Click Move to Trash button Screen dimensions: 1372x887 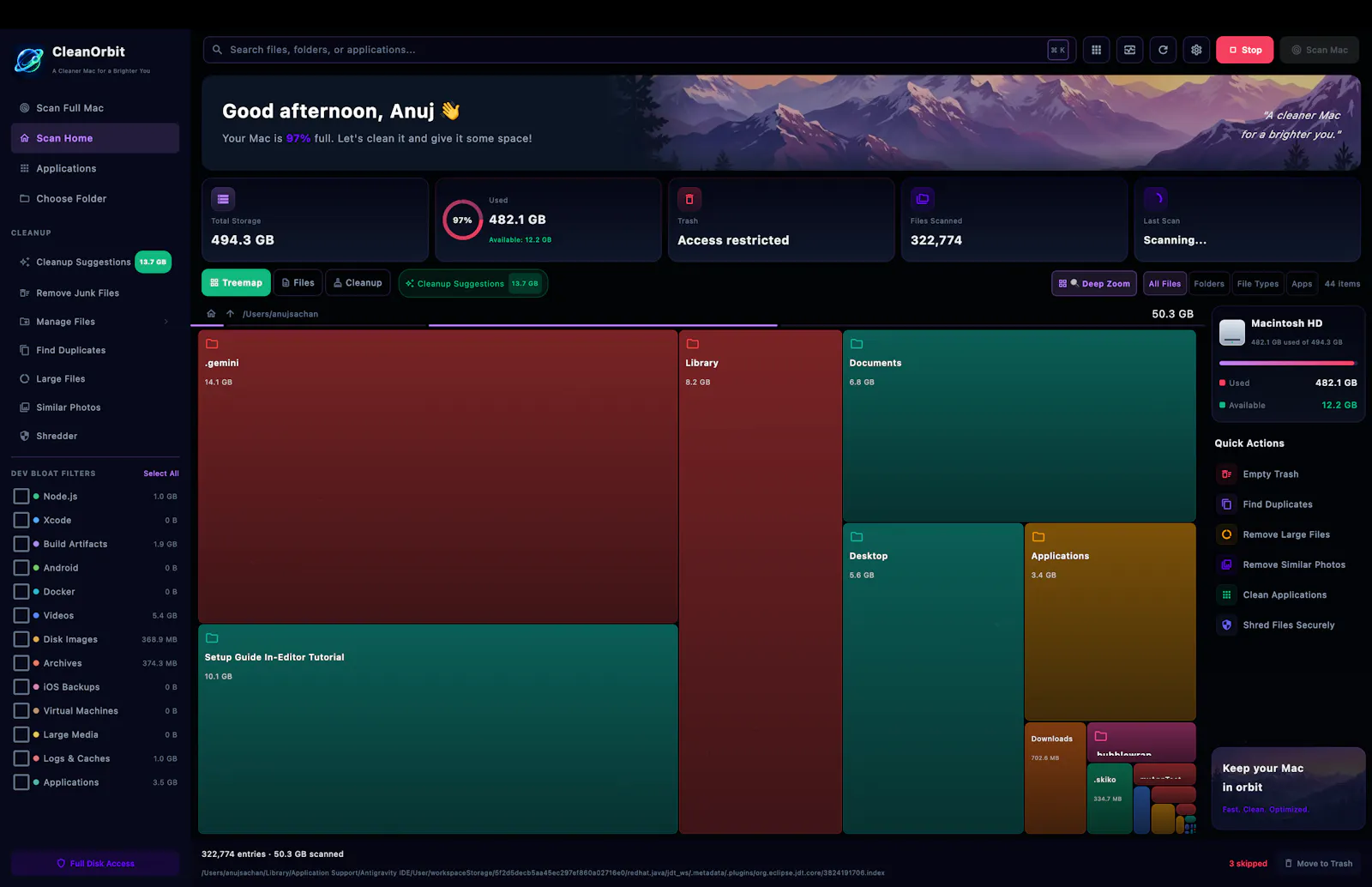coord(1319,864)
